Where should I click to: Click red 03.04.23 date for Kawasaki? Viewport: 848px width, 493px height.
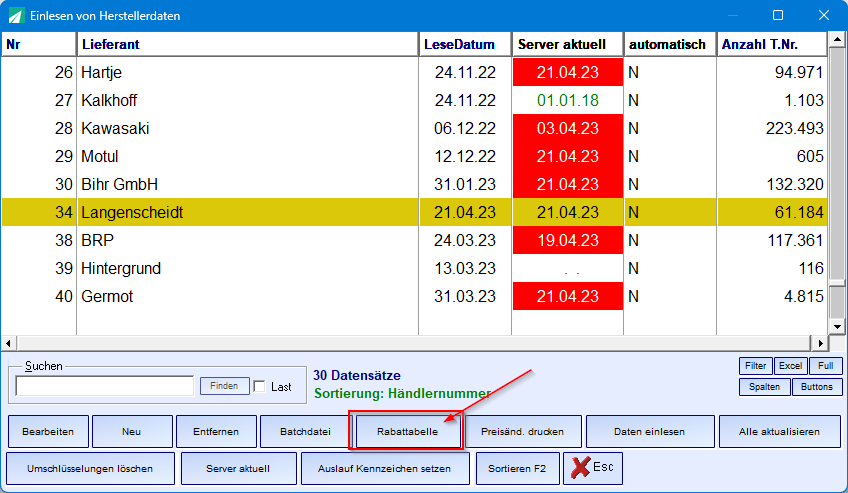567,129
